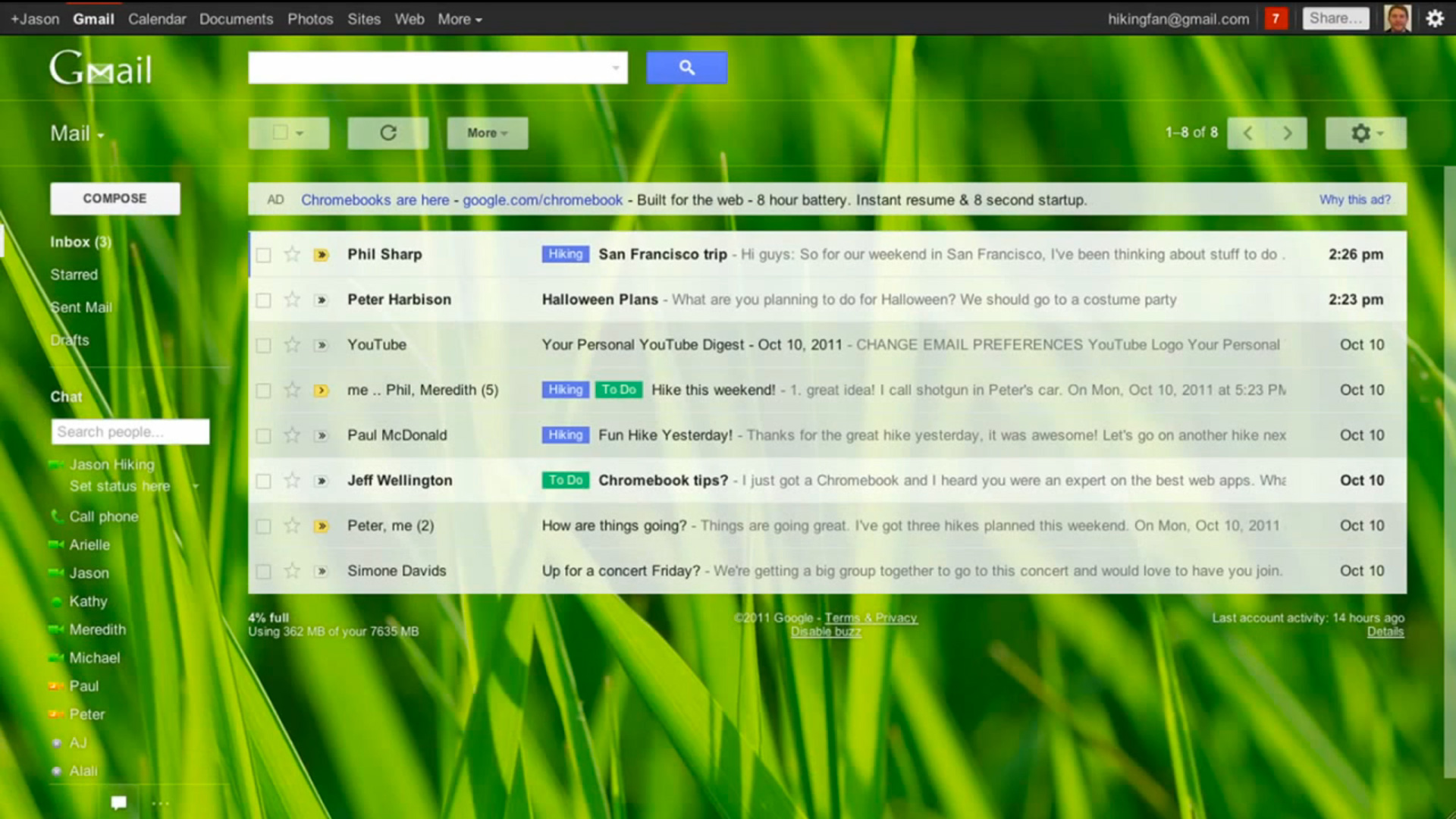The image size is (1456, 819).
Task: Open the red notifications badge showing 7
Action: [x=1276, y=18]
